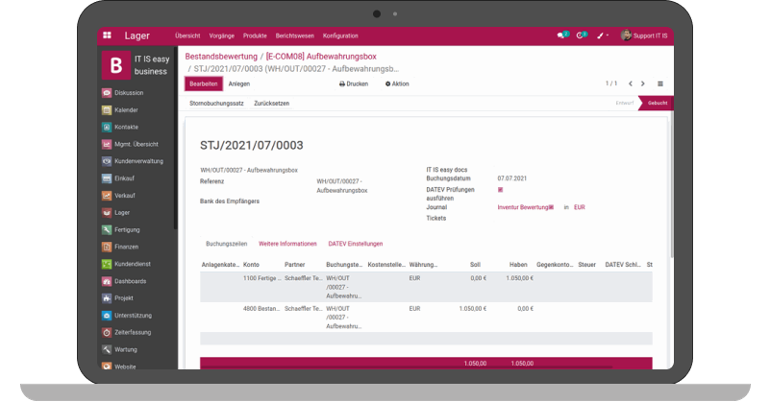770x402 pixels.
Task: Switch to the DATEV Einstellungen tab
Action: [356, 243]
